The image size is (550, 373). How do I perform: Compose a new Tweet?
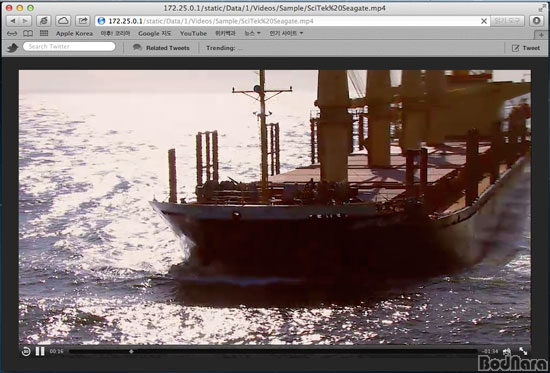pos(525,48)
